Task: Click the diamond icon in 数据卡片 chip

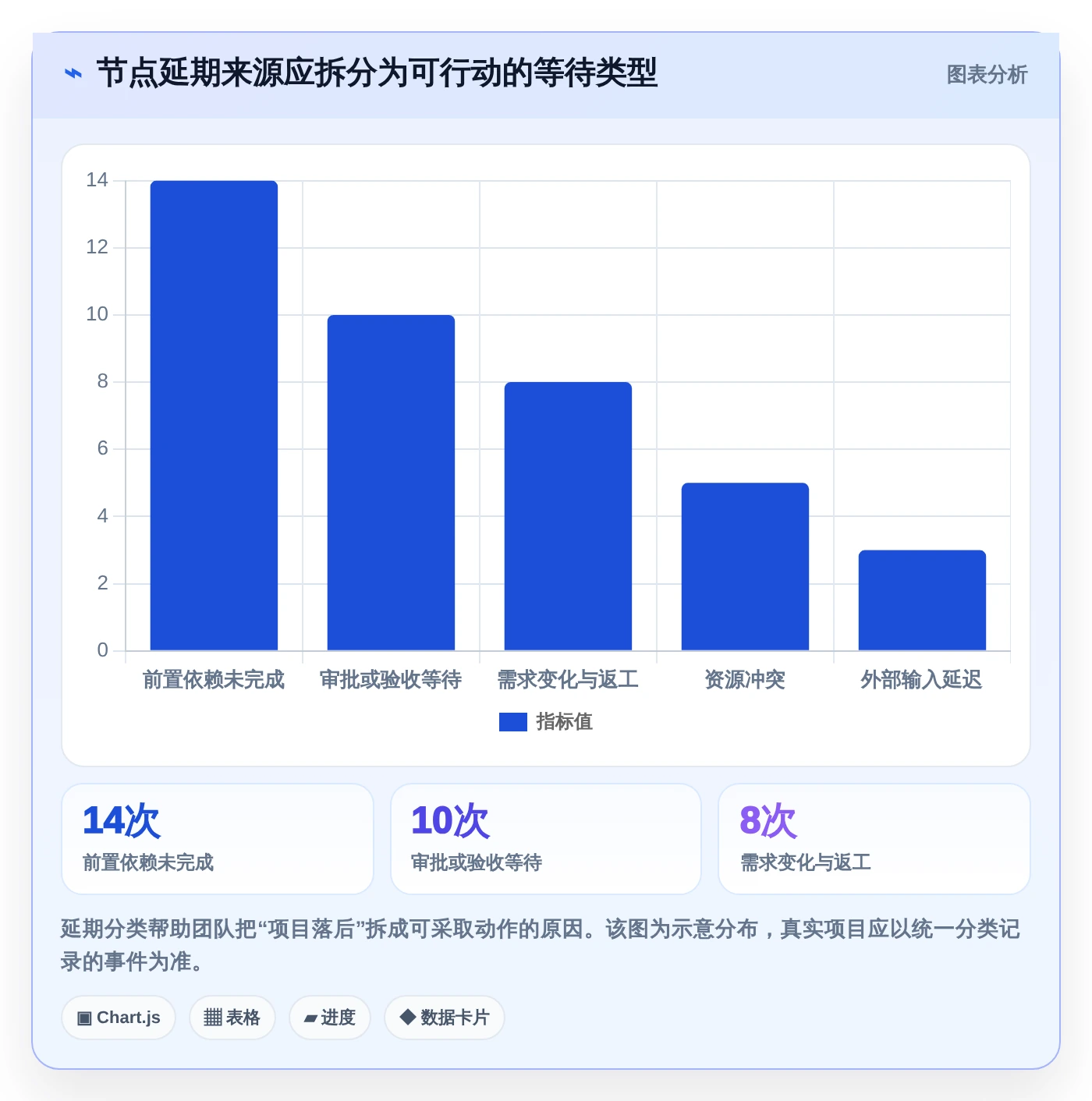Action: [407, 1017]
